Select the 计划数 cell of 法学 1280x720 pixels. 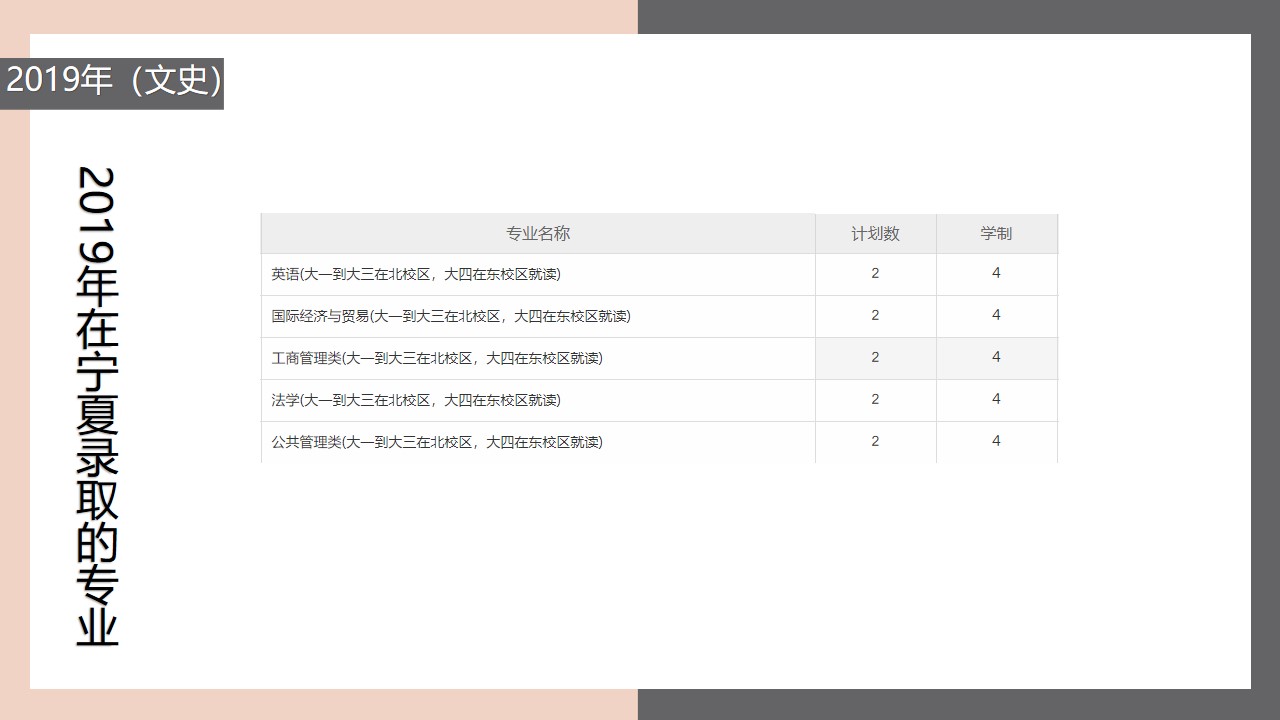click(875, 399)
